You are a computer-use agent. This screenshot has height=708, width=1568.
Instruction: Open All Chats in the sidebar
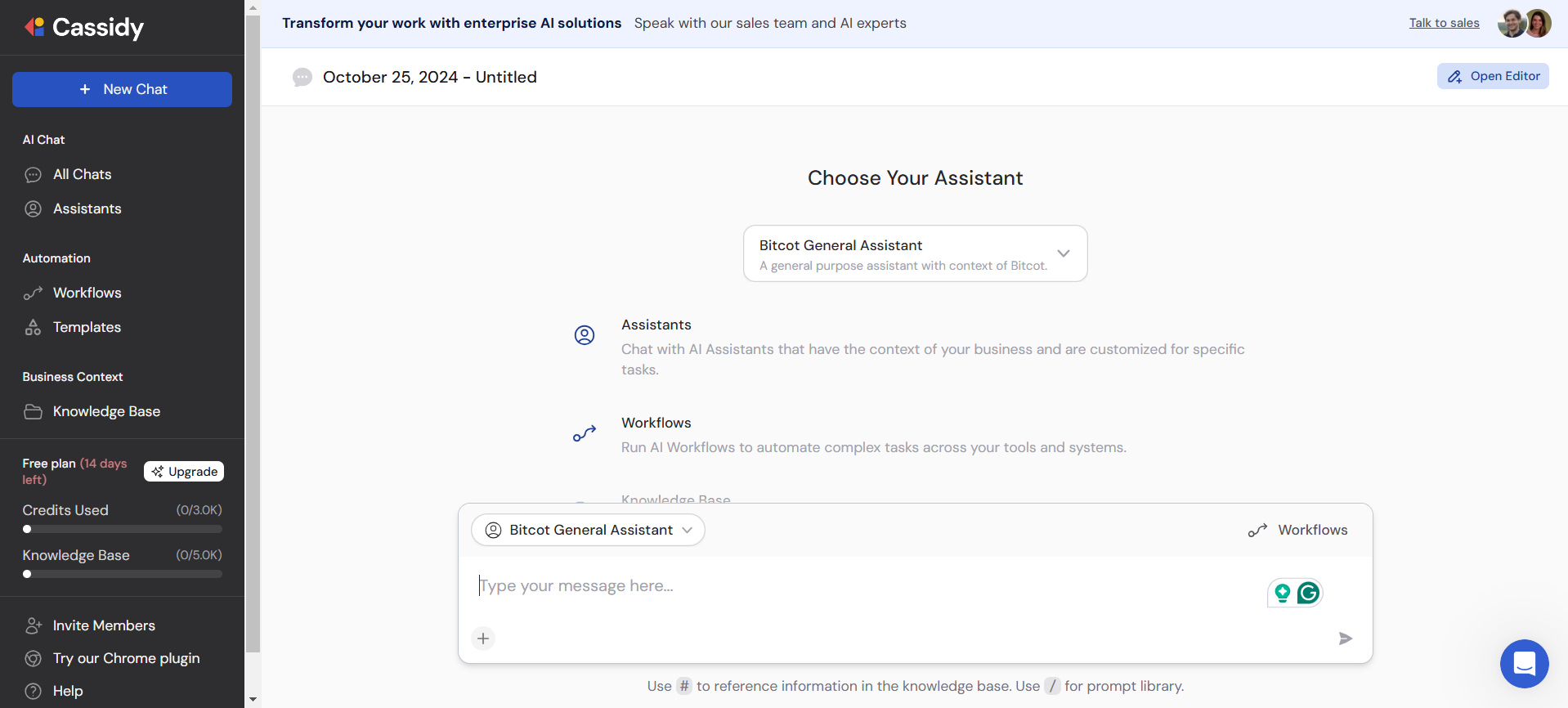82,174
